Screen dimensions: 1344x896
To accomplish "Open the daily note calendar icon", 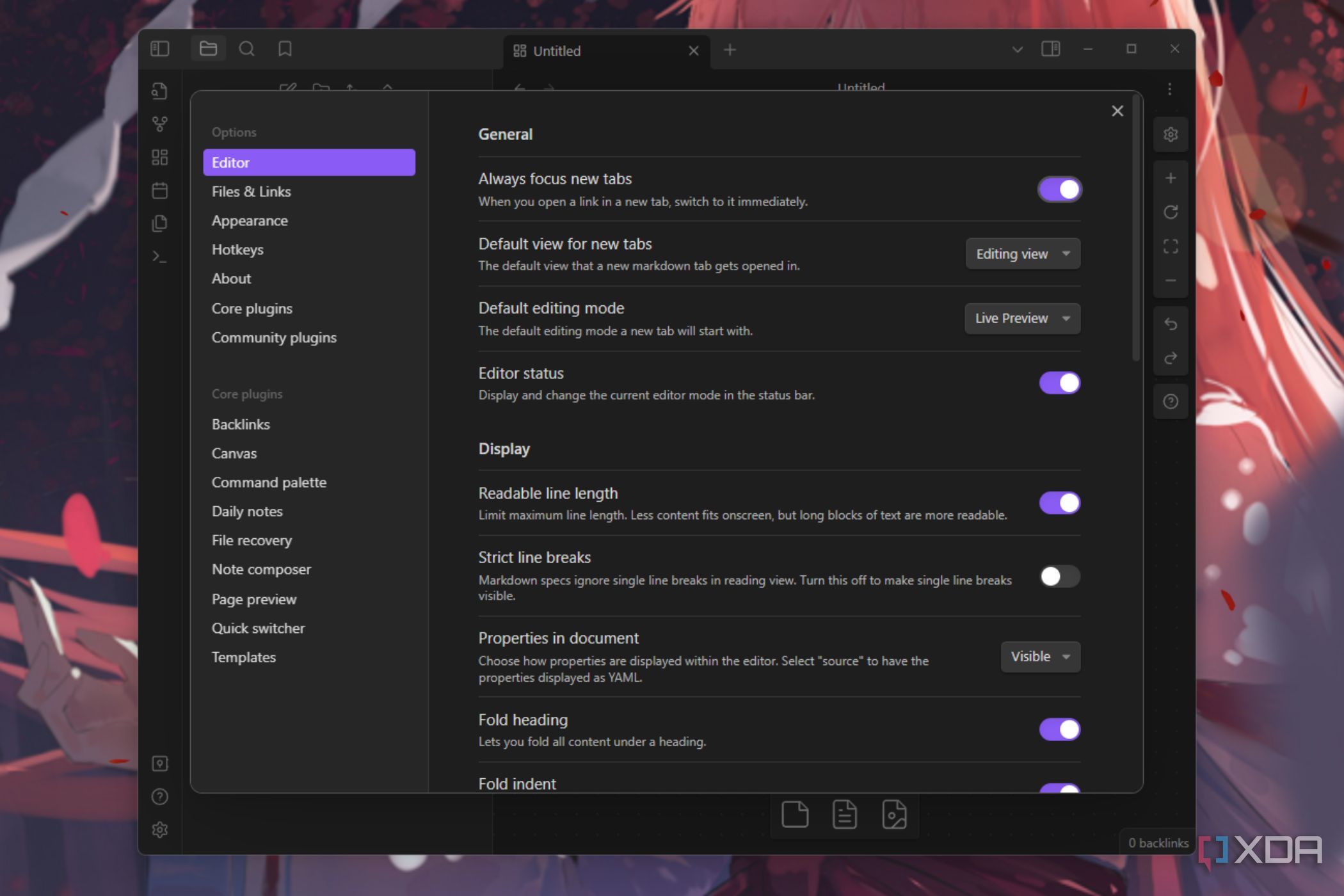I will pos(160,191).
